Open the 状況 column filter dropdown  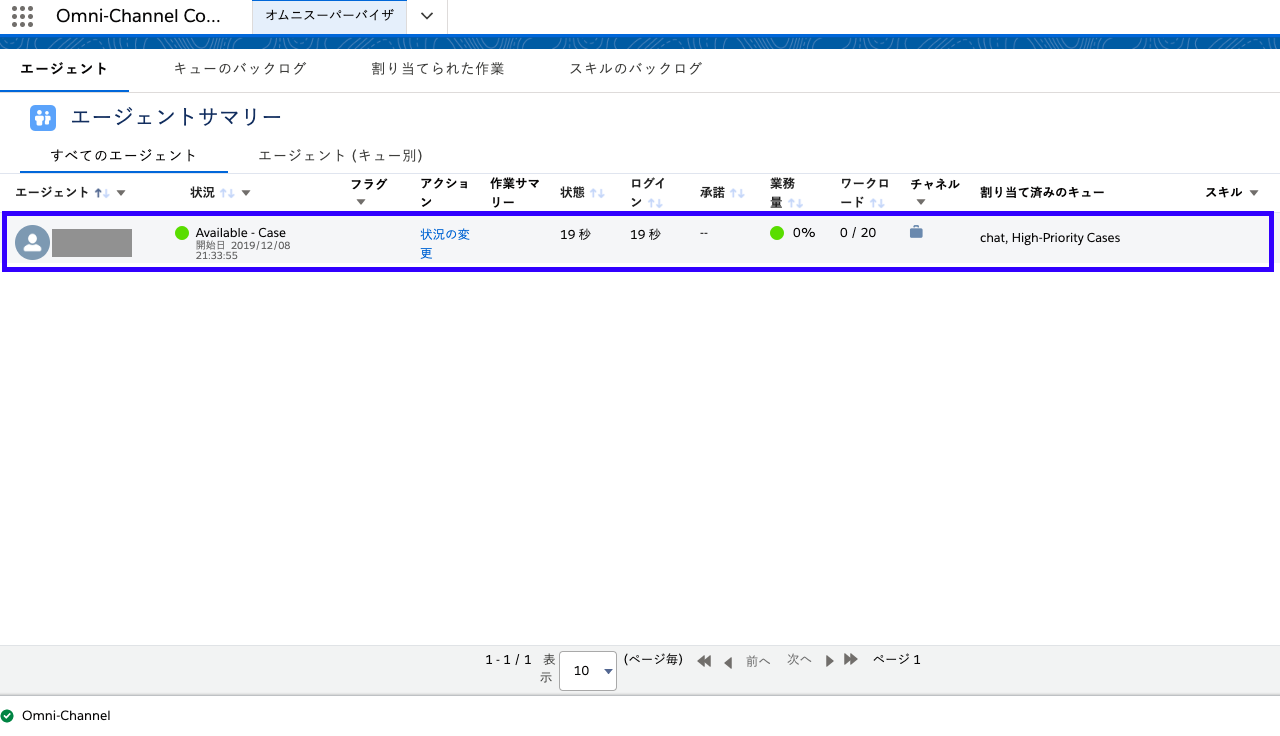click(246, 192)
